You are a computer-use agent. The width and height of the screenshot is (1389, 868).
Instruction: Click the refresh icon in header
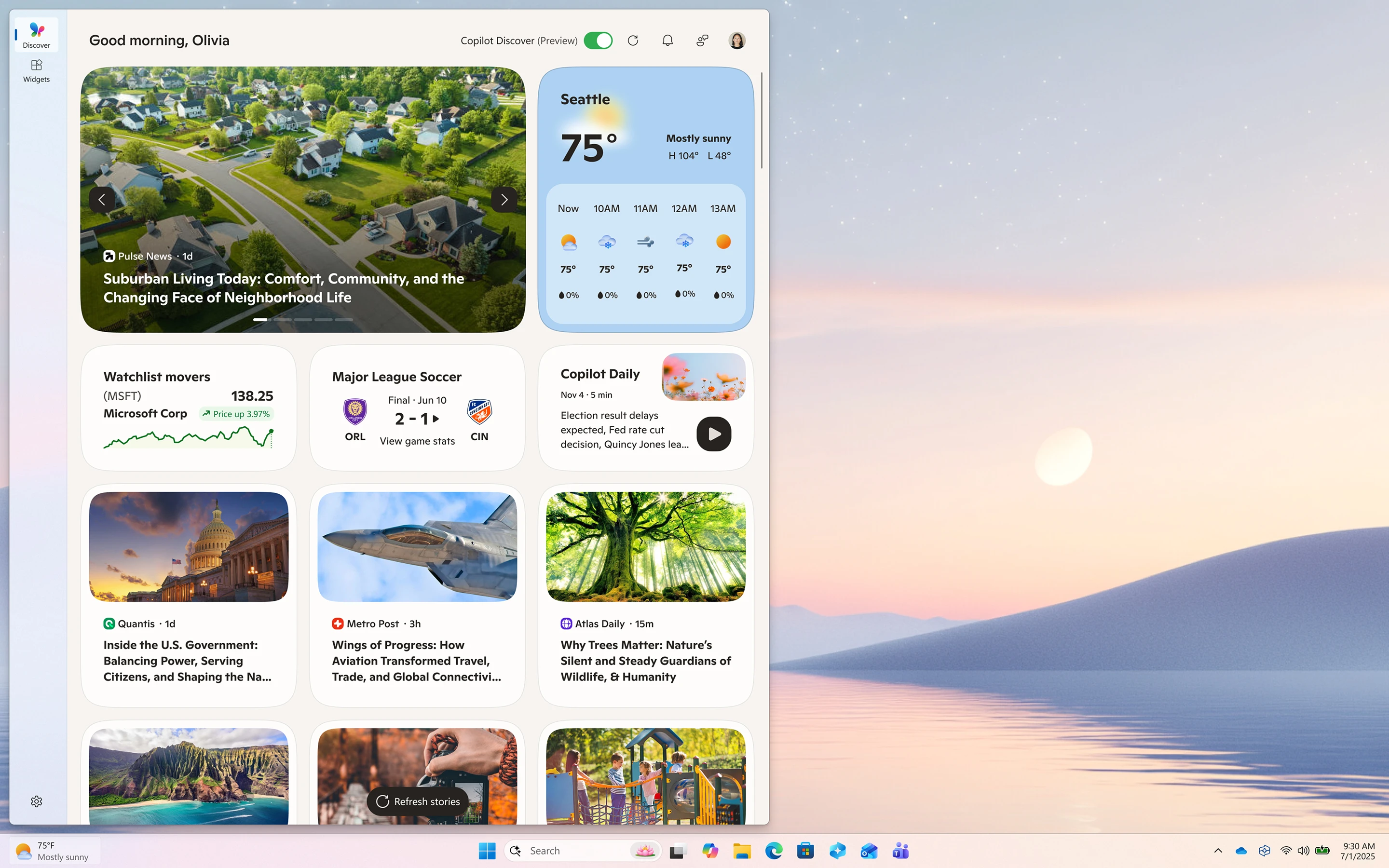[x=632, y=40]
